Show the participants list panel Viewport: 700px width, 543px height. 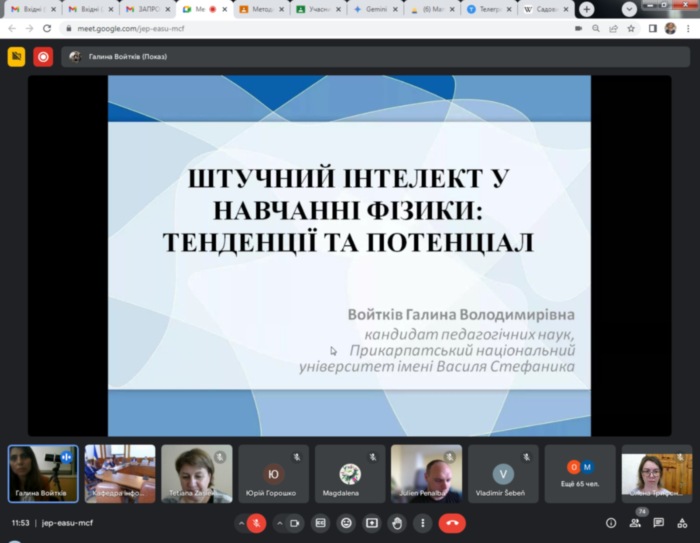pyautogui.click(x=635, y=523)
